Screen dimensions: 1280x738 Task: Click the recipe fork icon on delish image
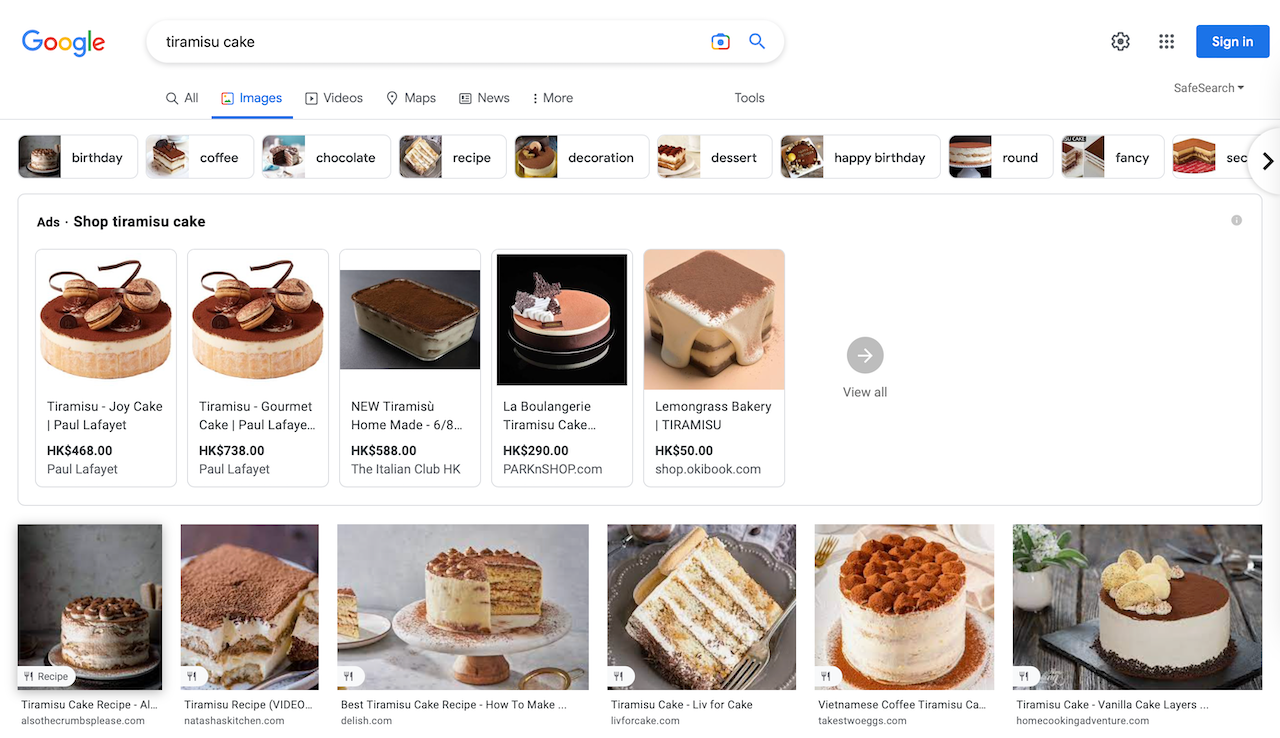coord(350,677)
